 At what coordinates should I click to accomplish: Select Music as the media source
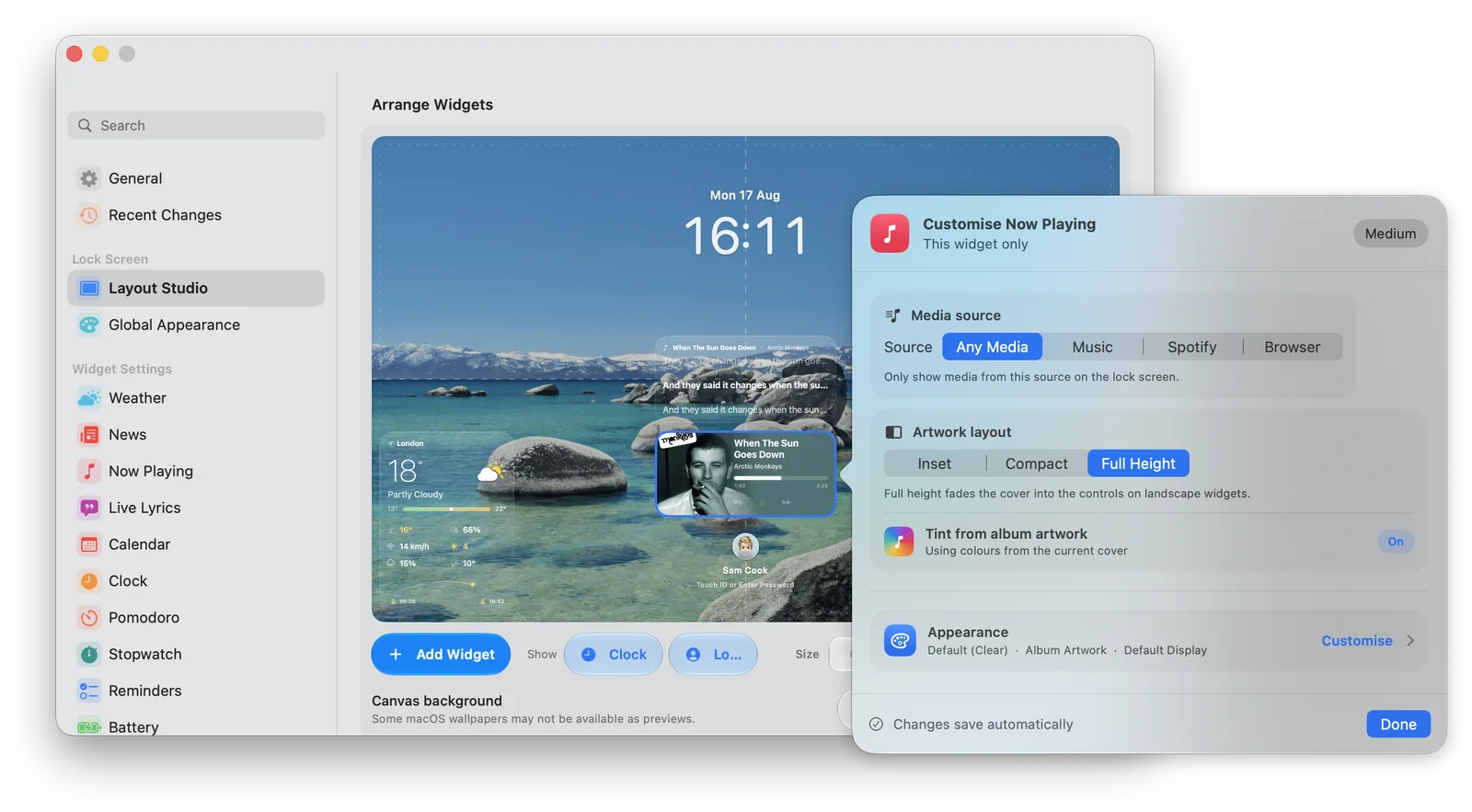[1092, 347]
